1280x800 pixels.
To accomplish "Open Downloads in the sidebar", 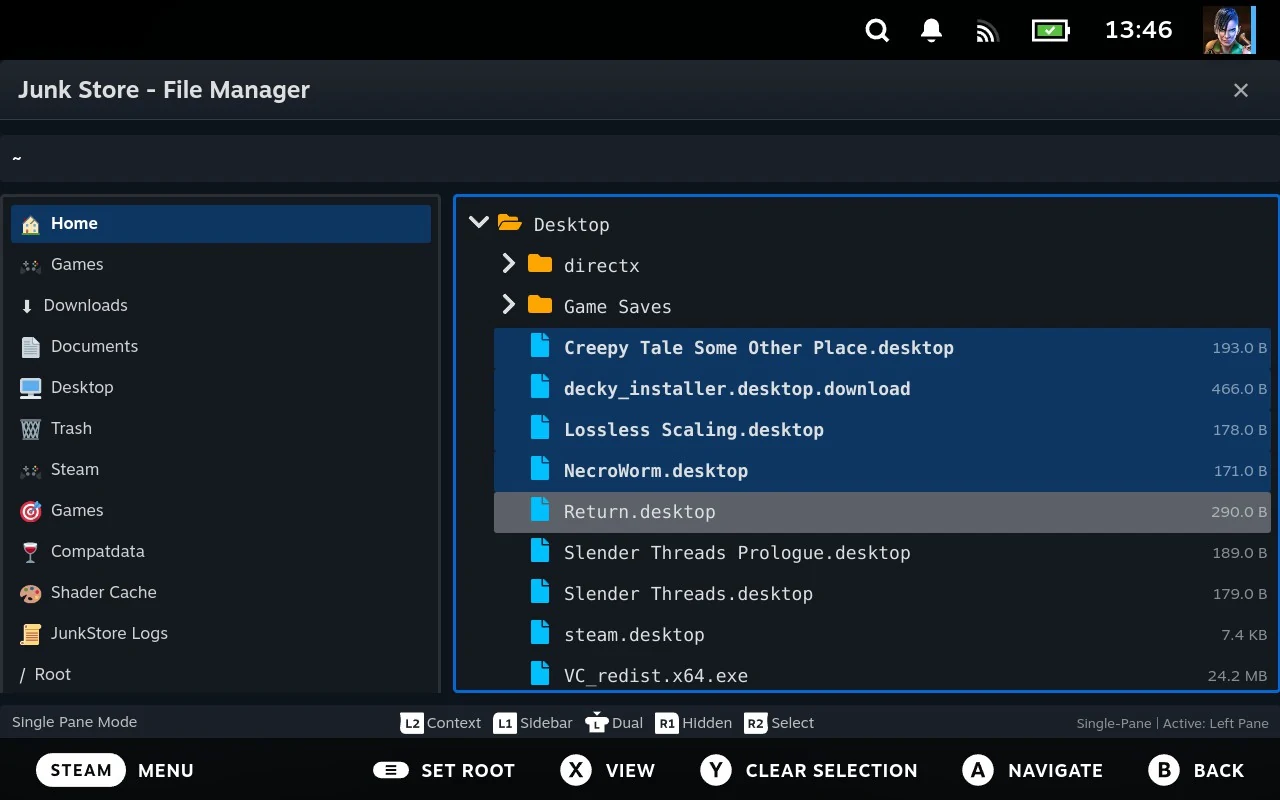I will point(221,305).
